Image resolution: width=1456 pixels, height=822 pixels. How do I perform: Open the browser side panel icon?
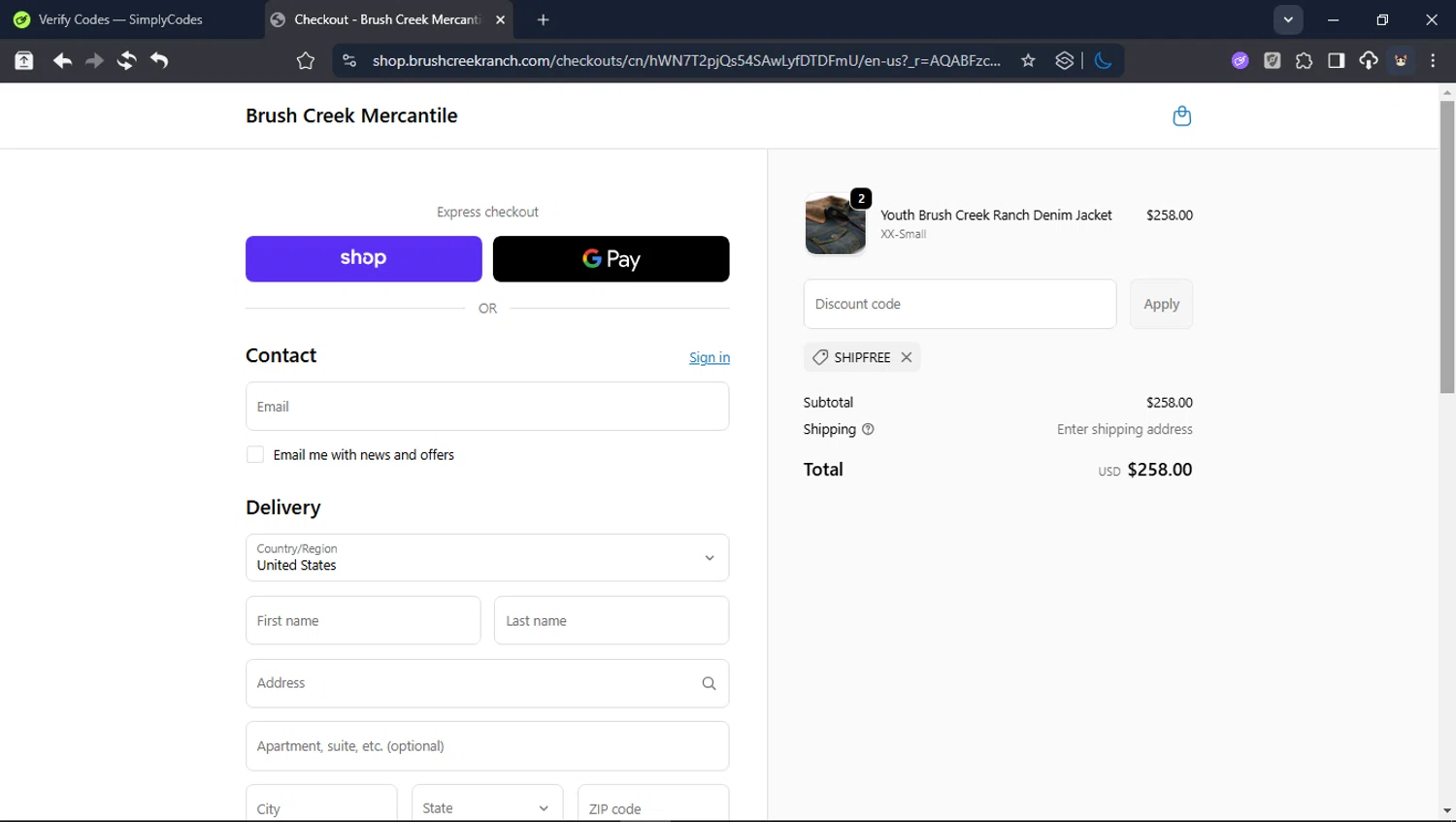(1337, 60)
